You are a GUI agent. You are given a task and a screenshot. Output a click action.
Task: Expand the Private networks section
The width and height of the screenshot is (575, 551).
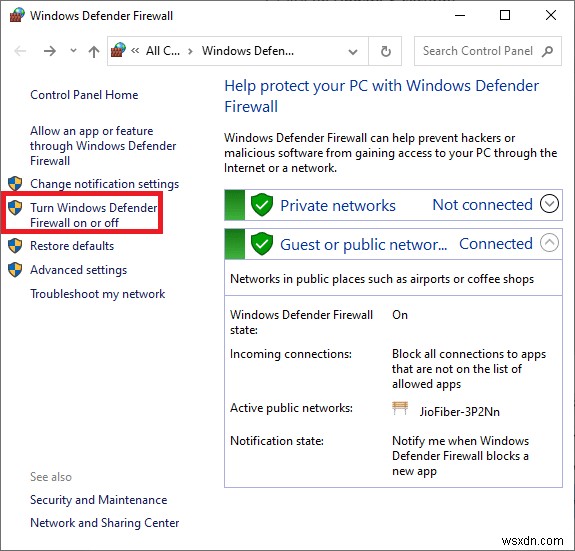tap(549, 203)
